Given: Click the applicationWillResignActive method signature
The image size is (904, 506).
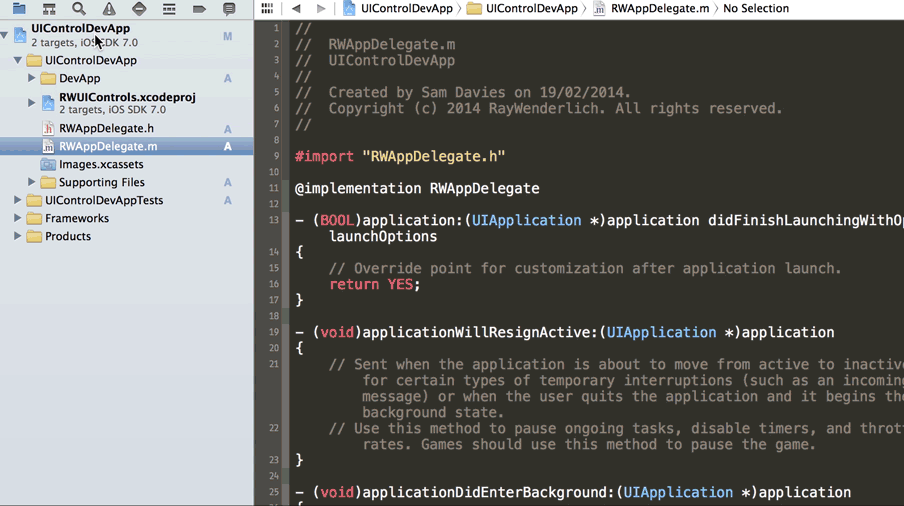Looking at the screenshot, I should click(x=564, y=333).
